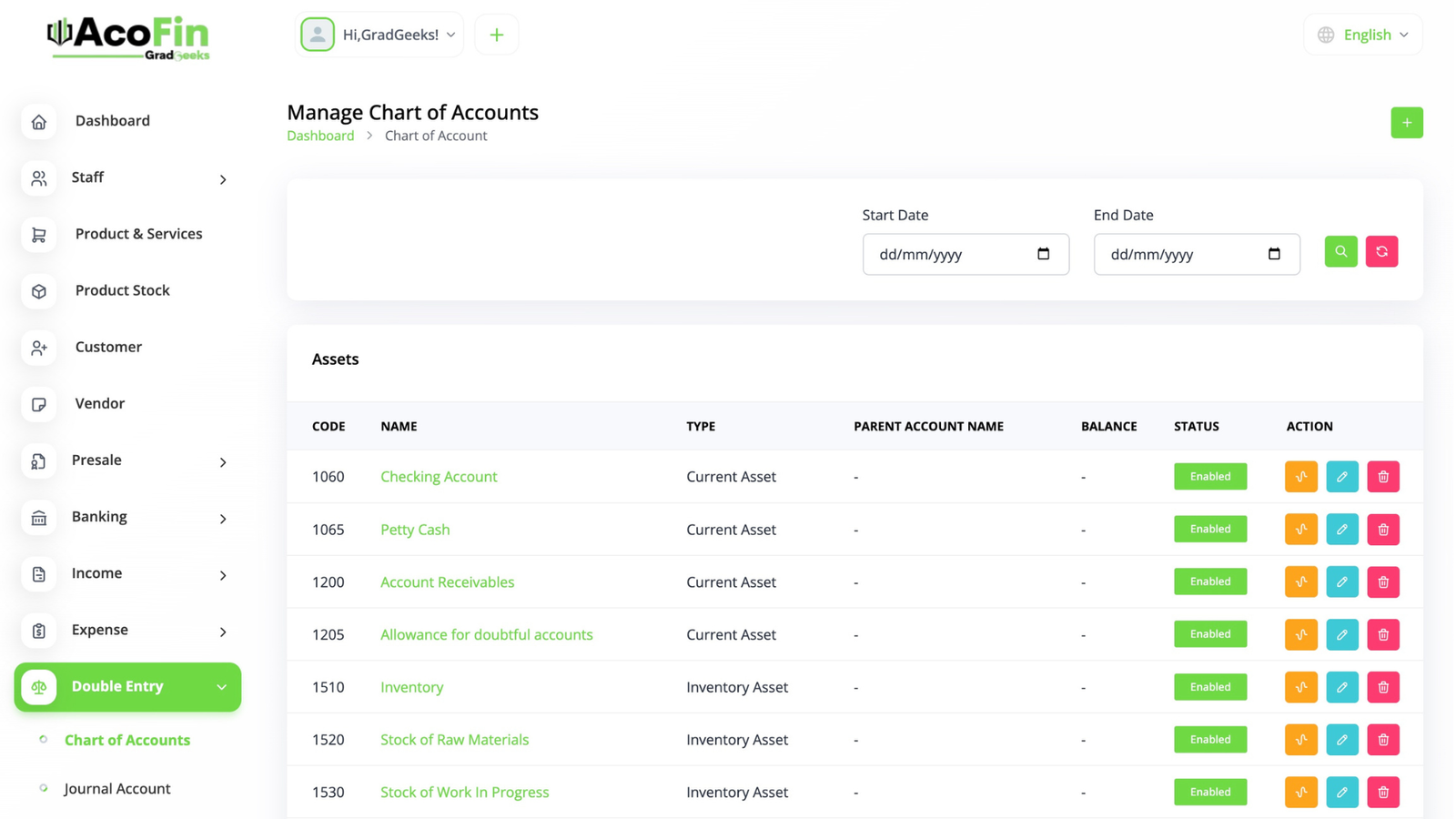Delete the Account Receivables row
This screenshot has height=819, width=1456.
pyautogui.click(x=1382, y=582)
